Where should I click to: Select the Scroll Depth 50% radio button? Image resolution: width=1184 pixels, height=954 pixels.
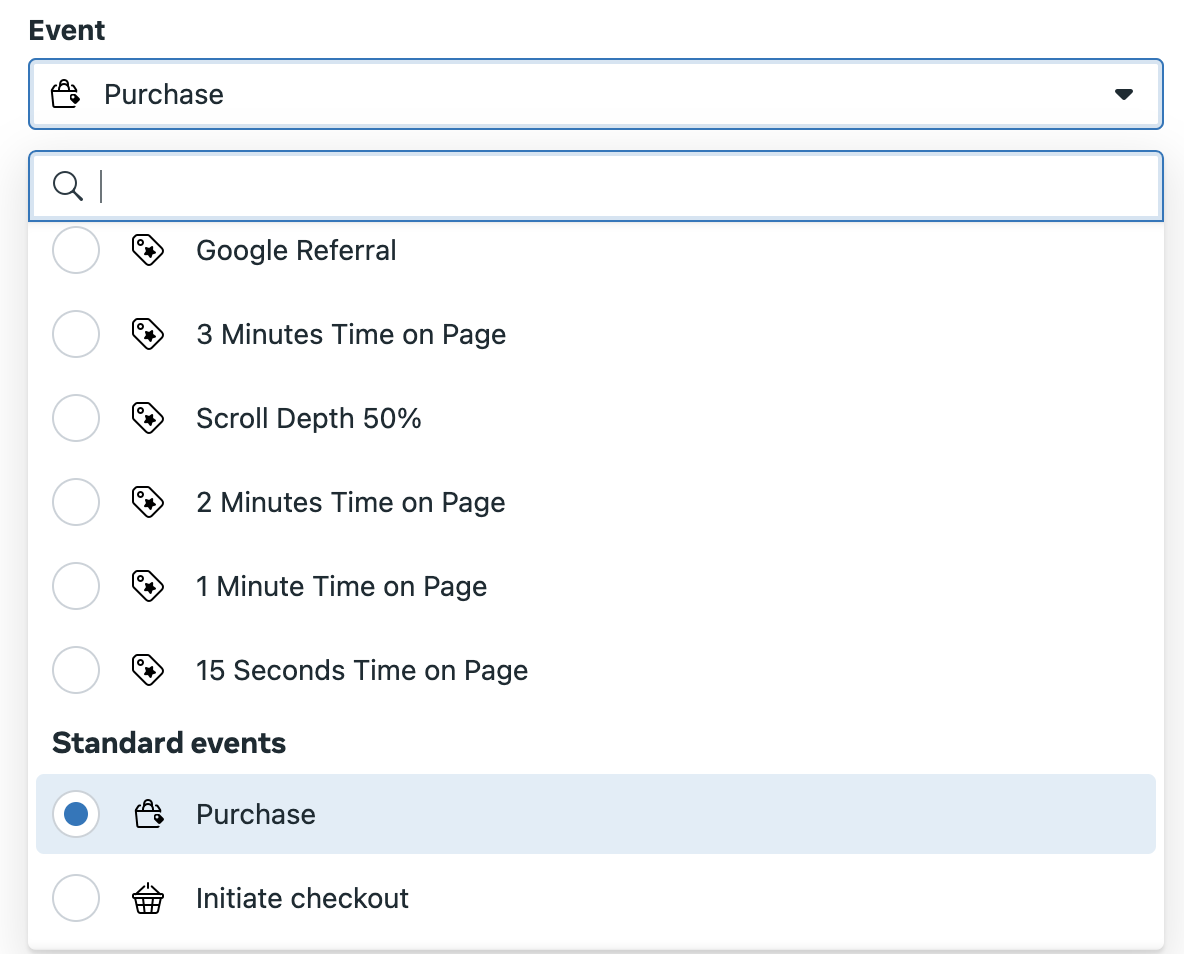point(76,418)
